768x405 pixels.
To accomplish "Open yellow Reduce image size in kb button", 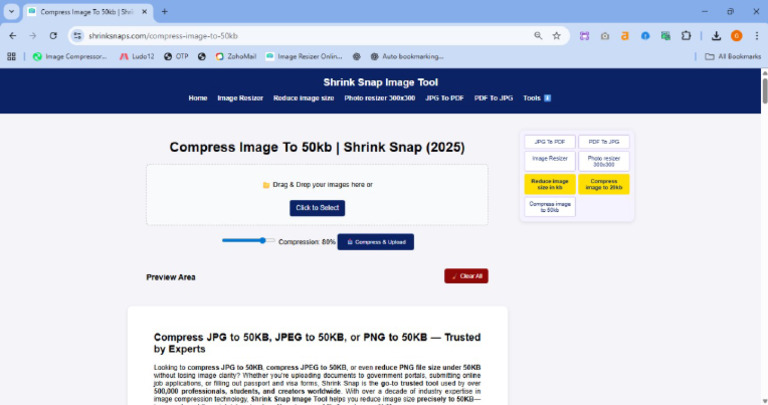I will tap(550, 184).
